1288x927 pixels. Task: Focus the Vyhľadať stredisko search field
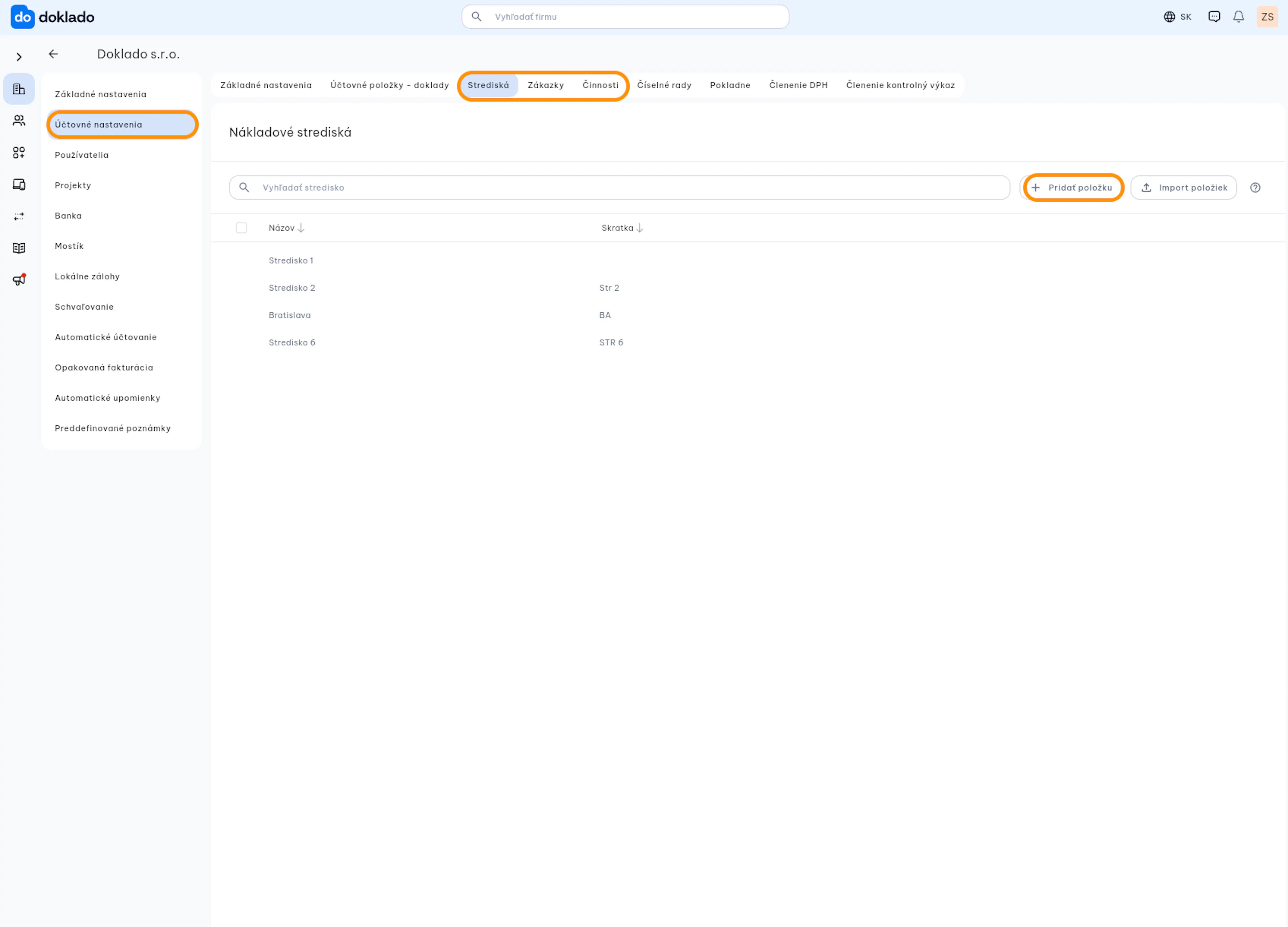pos(620,188)
